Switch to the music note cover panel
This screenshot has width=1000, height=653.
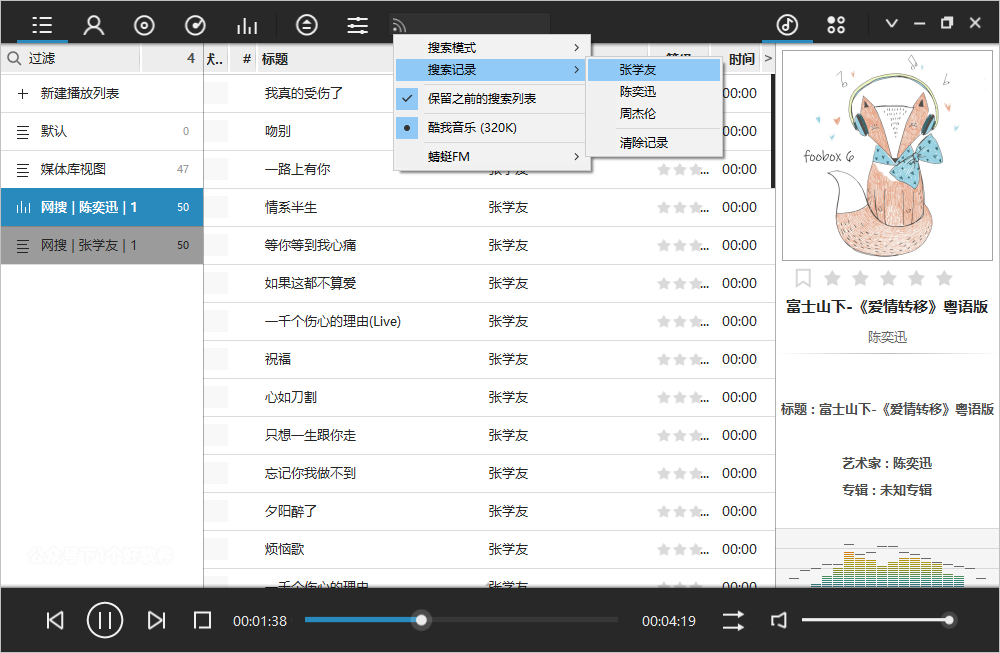point(787,24)
